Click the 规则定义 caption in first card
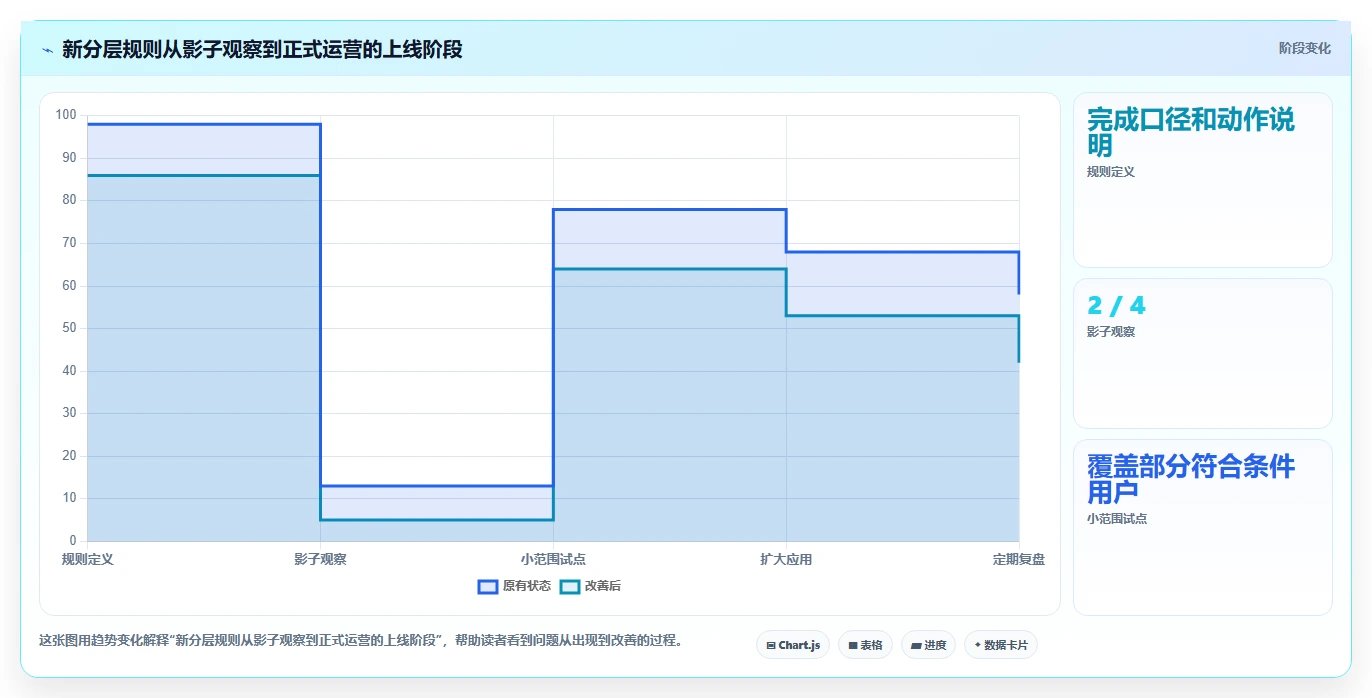The height and width of the screenshot is (698, 1372). (1111, 172)
